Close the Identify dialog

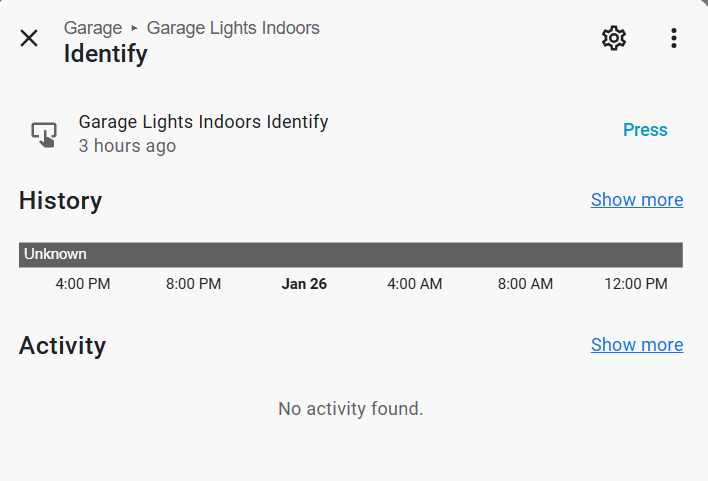pyautogui.click(x=29, y=38)
